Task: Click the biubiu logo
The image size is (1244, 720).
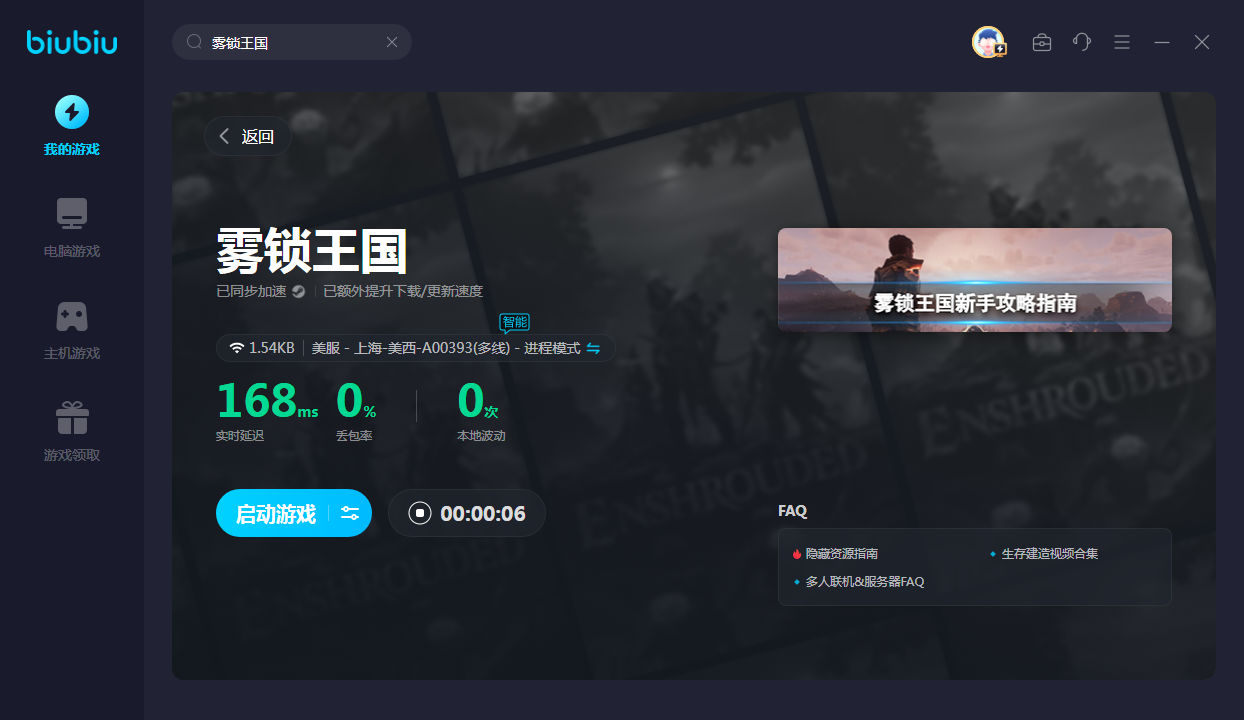Action: coord(71,42)
